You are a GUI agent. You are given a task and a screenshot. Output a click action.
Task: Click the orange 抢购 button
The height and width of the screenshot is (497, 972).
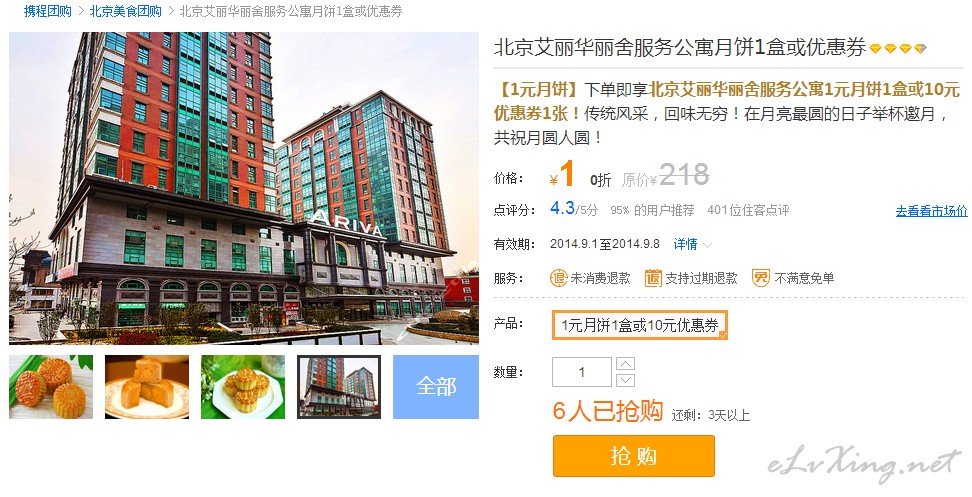click(634, 456)
